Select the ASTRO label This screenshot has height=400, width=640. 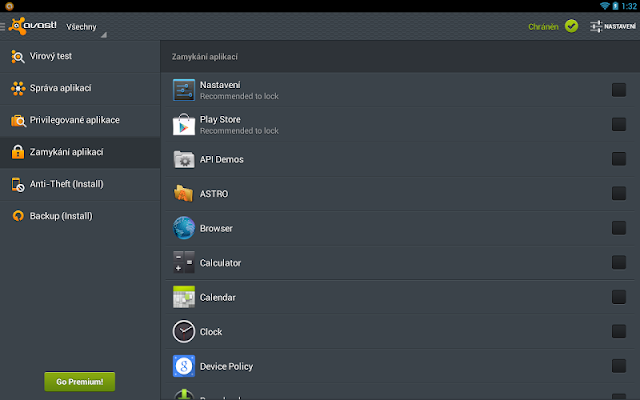[214, 194]
